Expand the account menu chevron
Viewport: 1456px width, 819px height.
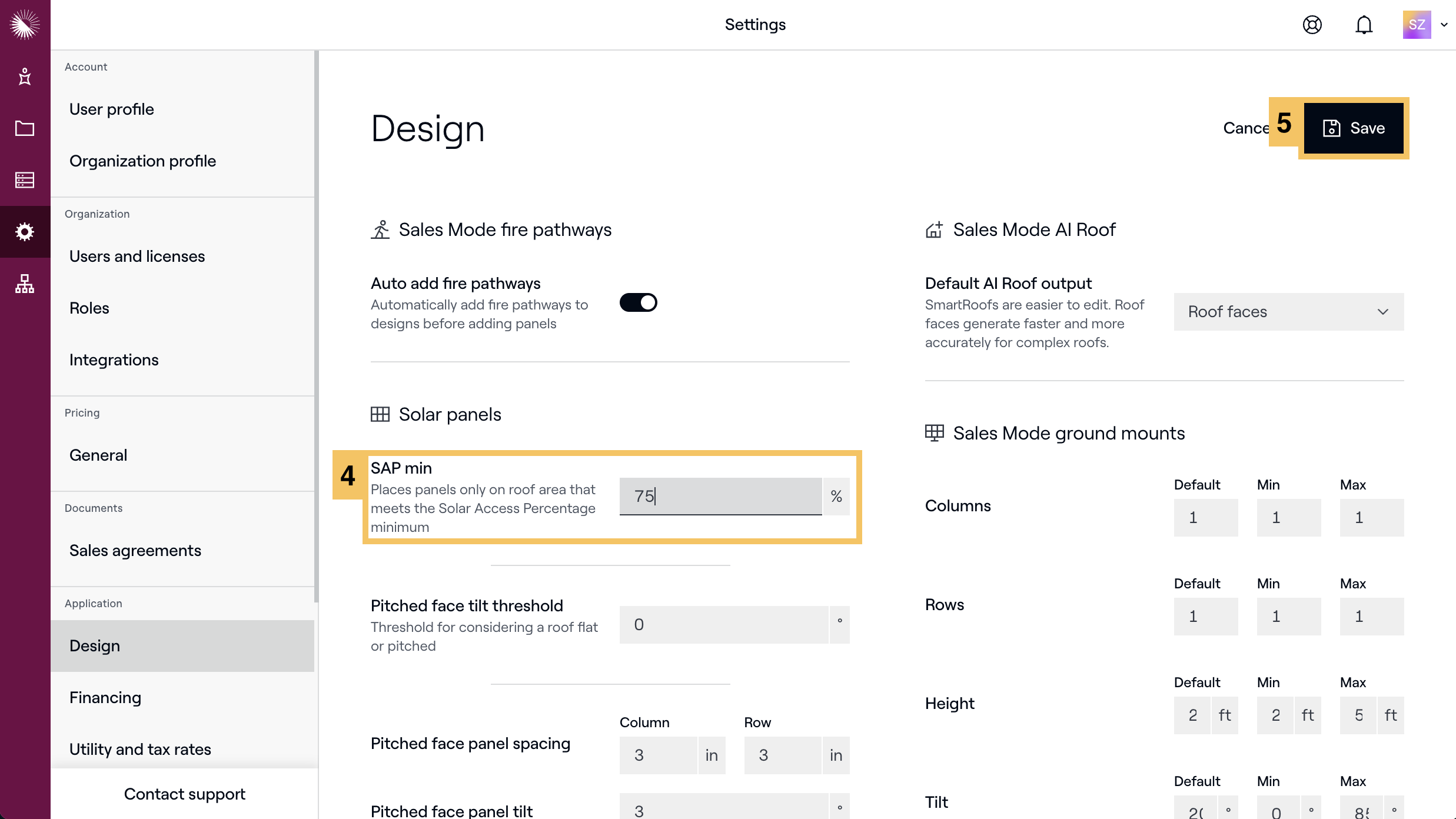pos(1444,25)
